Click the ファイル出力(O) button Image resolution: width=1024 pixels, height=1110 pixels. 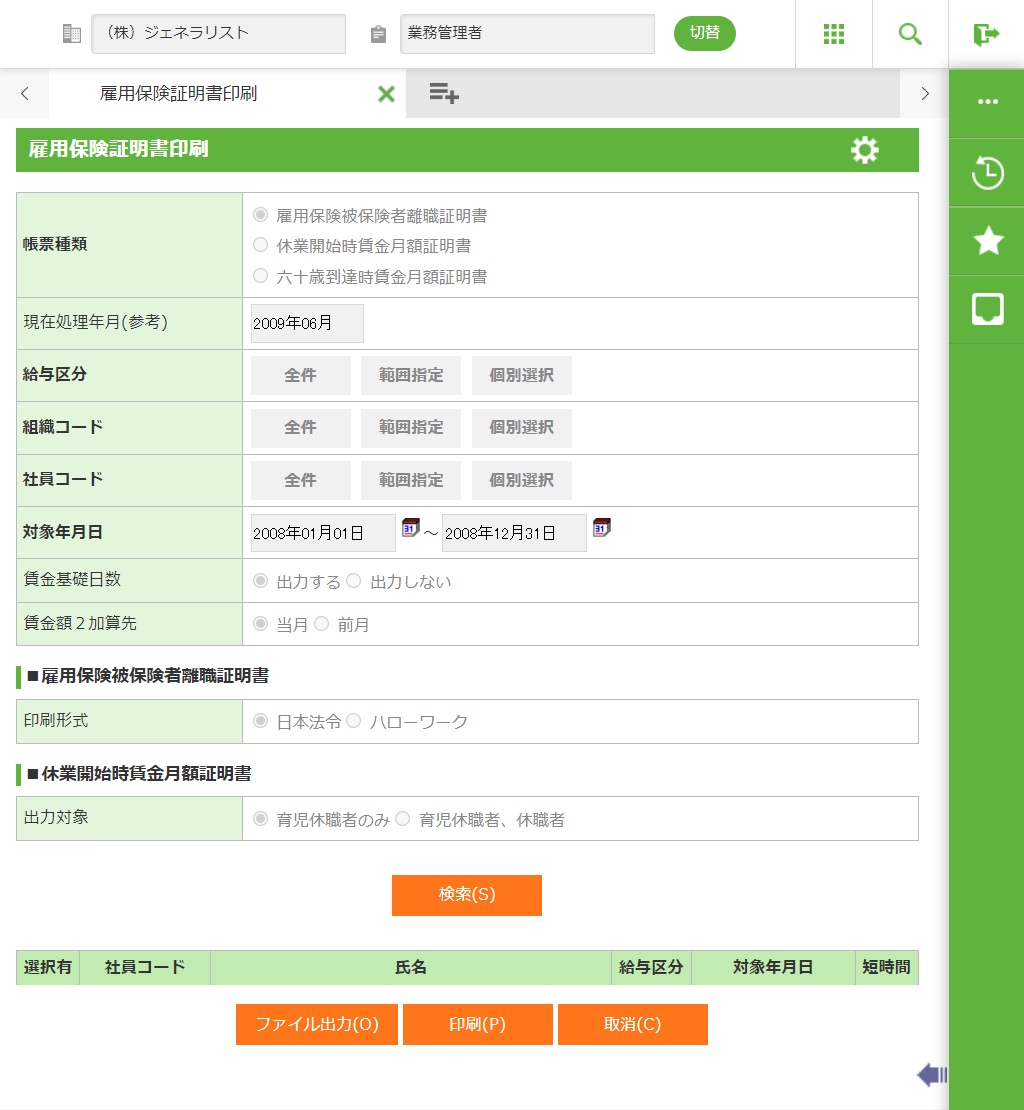[x=316, y=1024]
